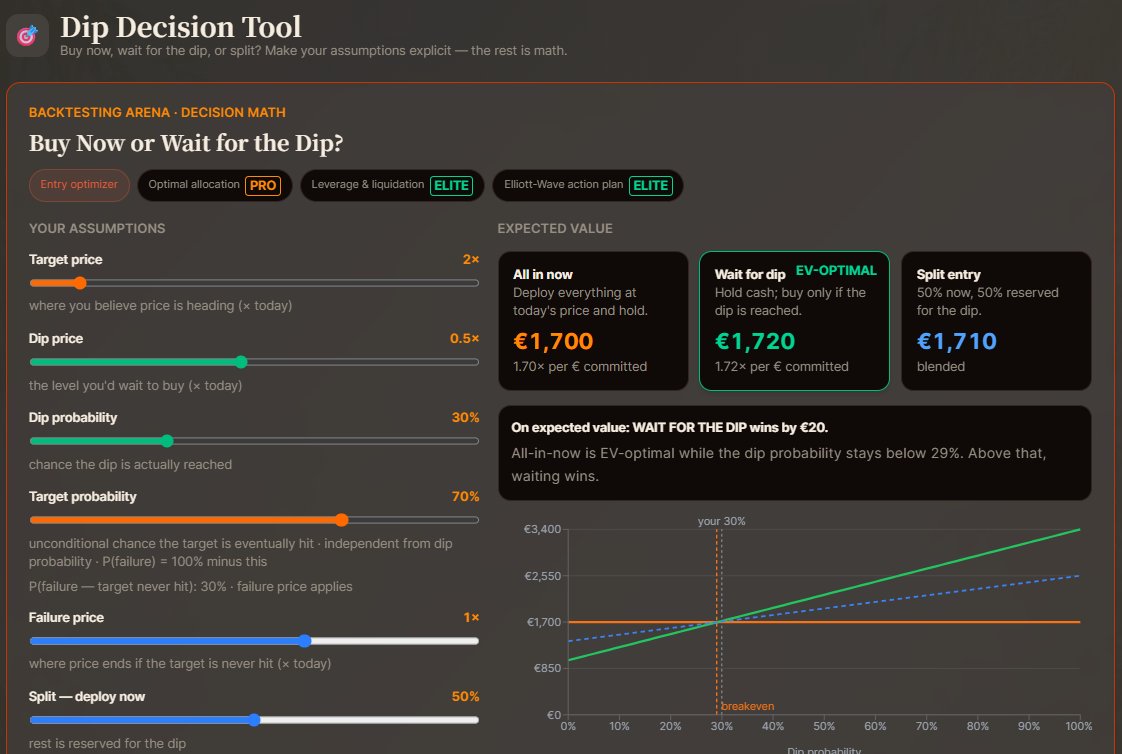
Task: Click the YOUR ASSUMPTIONS section header
Action: click(97, 228)
